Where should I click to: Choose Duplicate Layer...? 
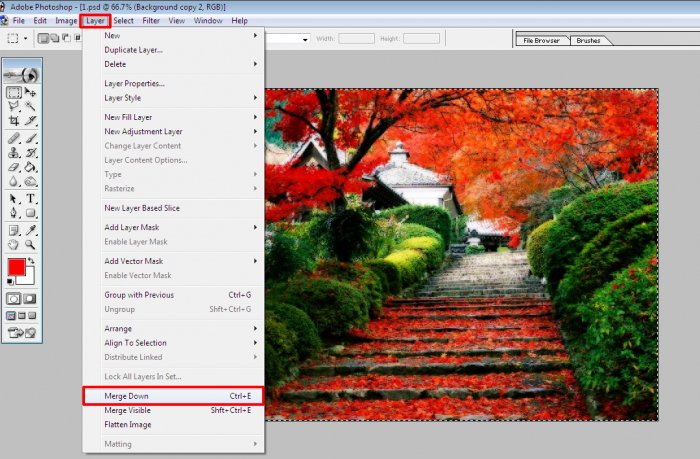[174, 50]
